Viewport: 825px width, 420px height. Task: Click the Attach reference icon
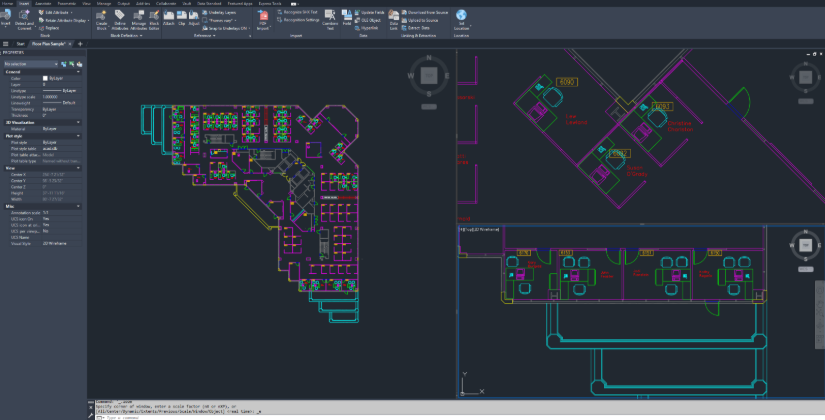click(169, 18)
